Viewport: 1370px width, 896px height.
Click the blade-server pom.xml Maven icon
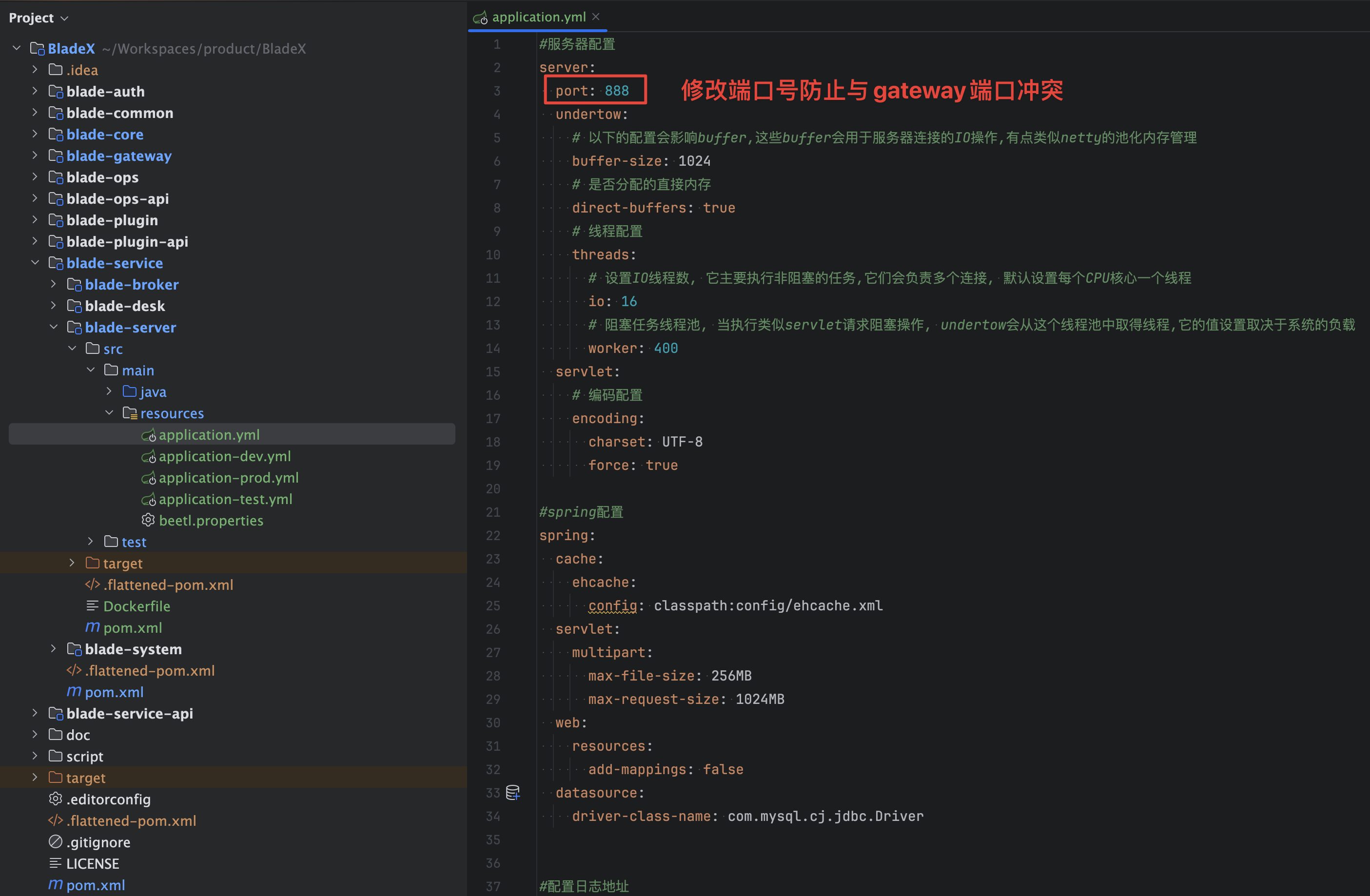(92, 627)
